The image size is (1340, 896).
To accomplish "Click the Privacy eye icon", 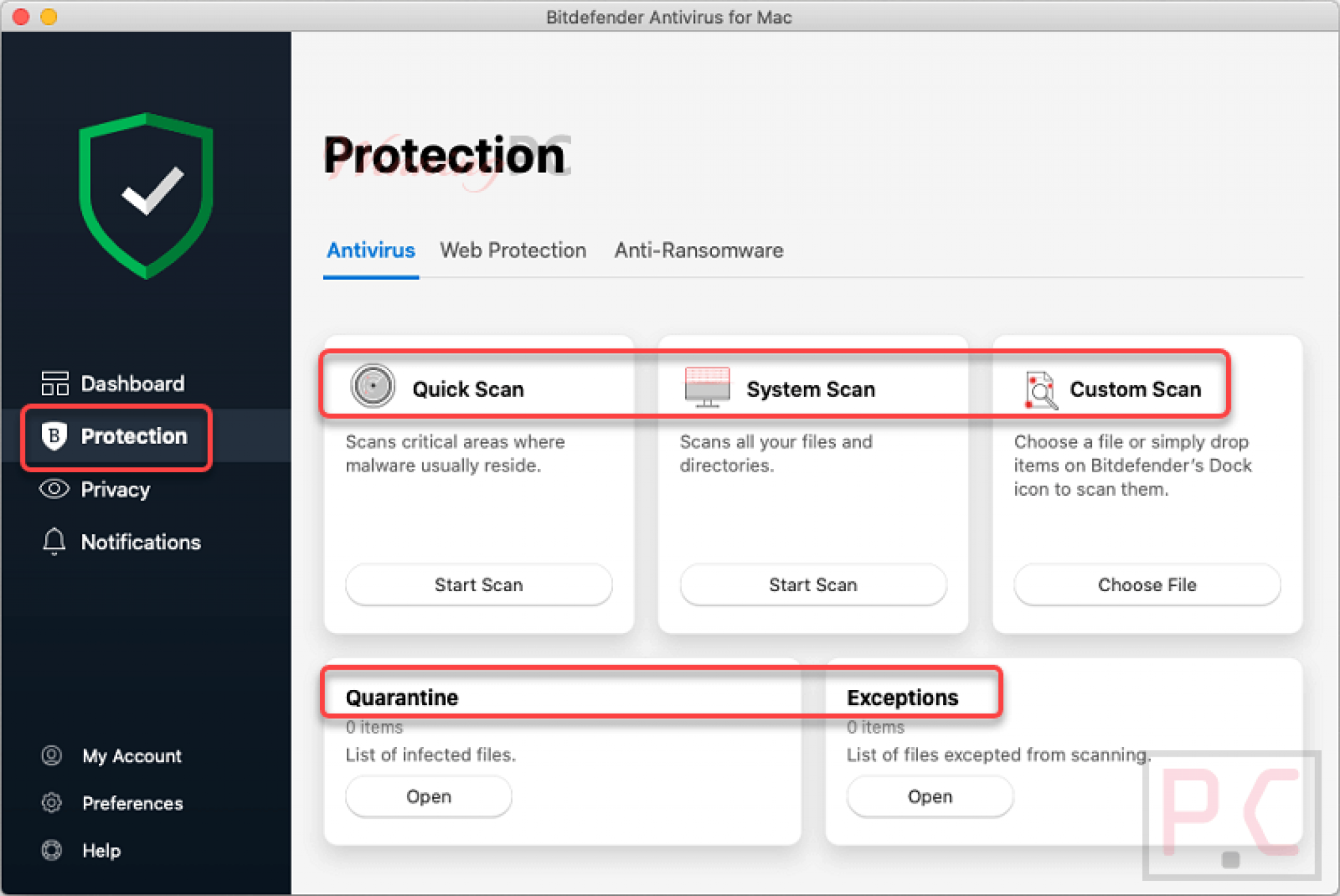I will pyautogui.click(x=54, y=489).
